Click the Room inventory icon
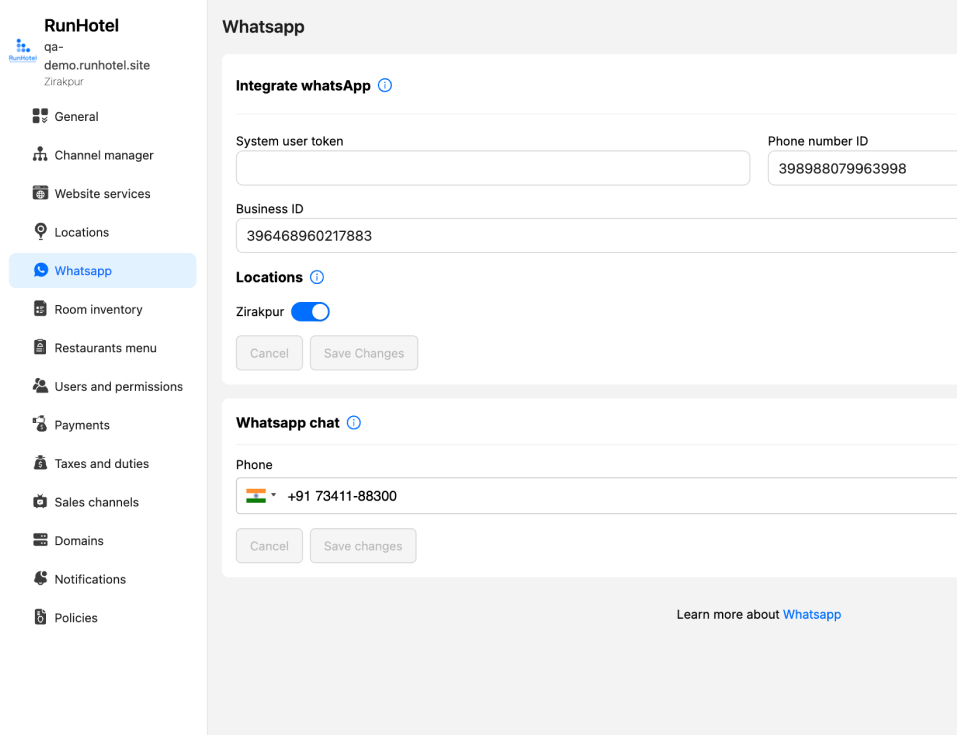Screen dimensions: 957x735 pos(40,309)
